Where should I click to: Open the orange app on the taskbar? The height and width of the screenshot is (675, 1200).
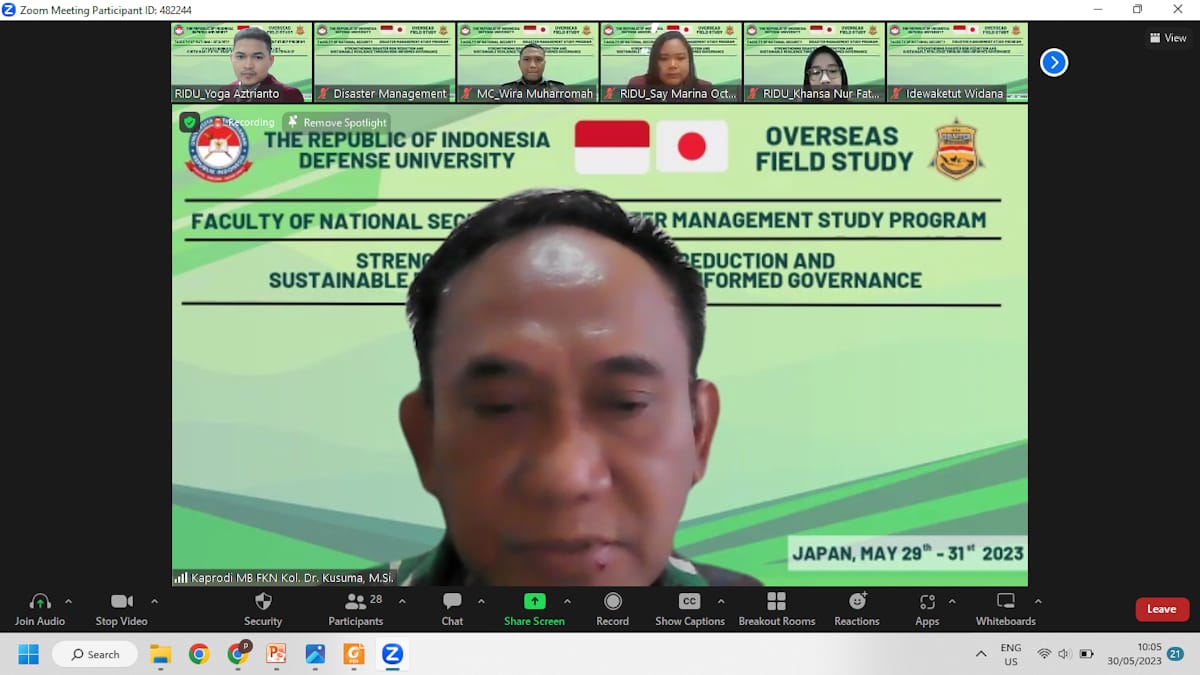tap(354, 654)
